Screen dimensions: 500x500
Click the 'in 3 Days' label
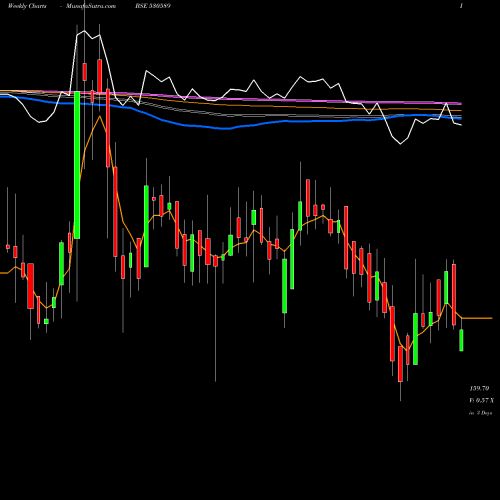tap(480, 413)
